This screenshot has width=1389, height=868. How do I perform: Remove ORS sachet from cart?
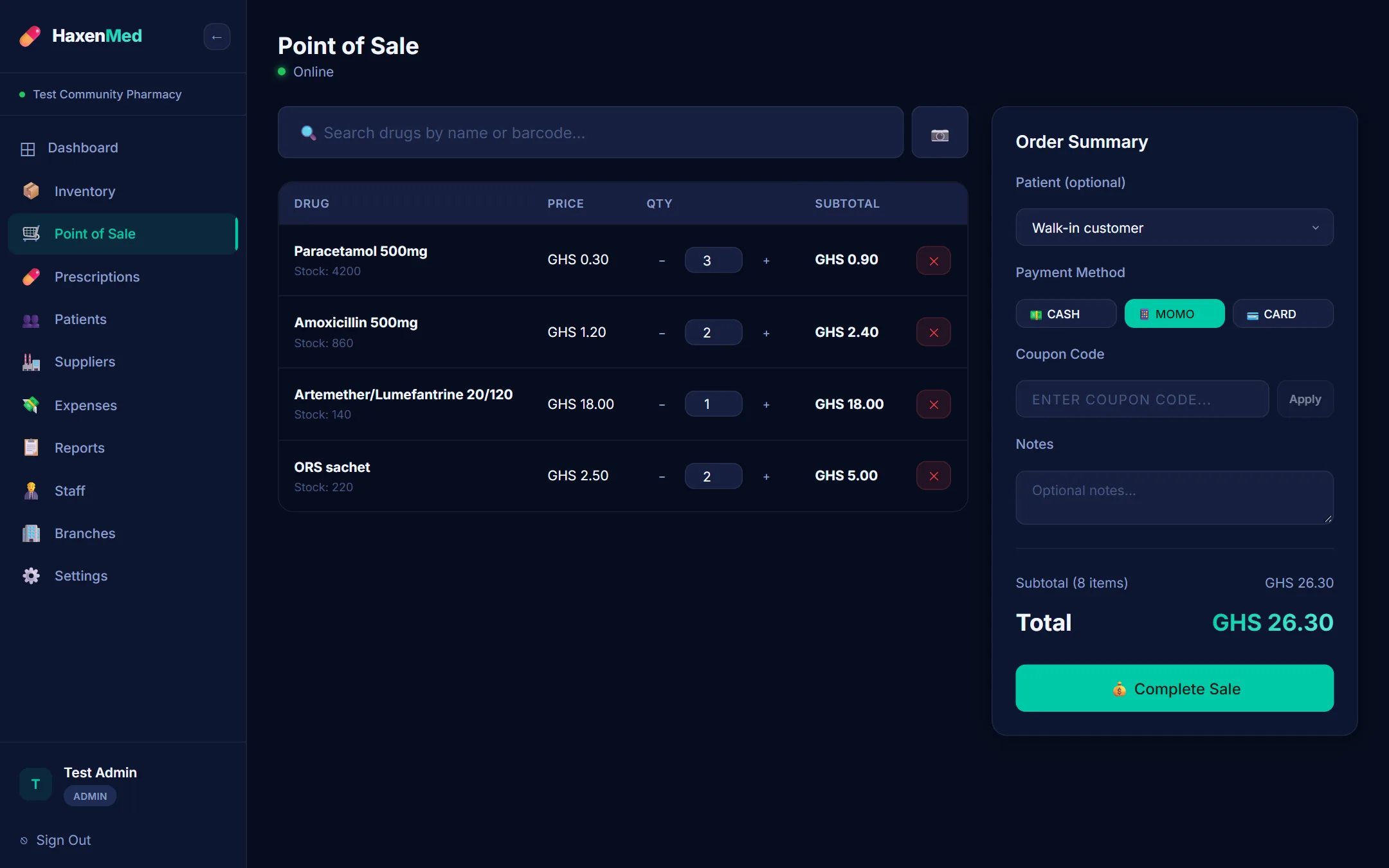(x=933, y=476)
